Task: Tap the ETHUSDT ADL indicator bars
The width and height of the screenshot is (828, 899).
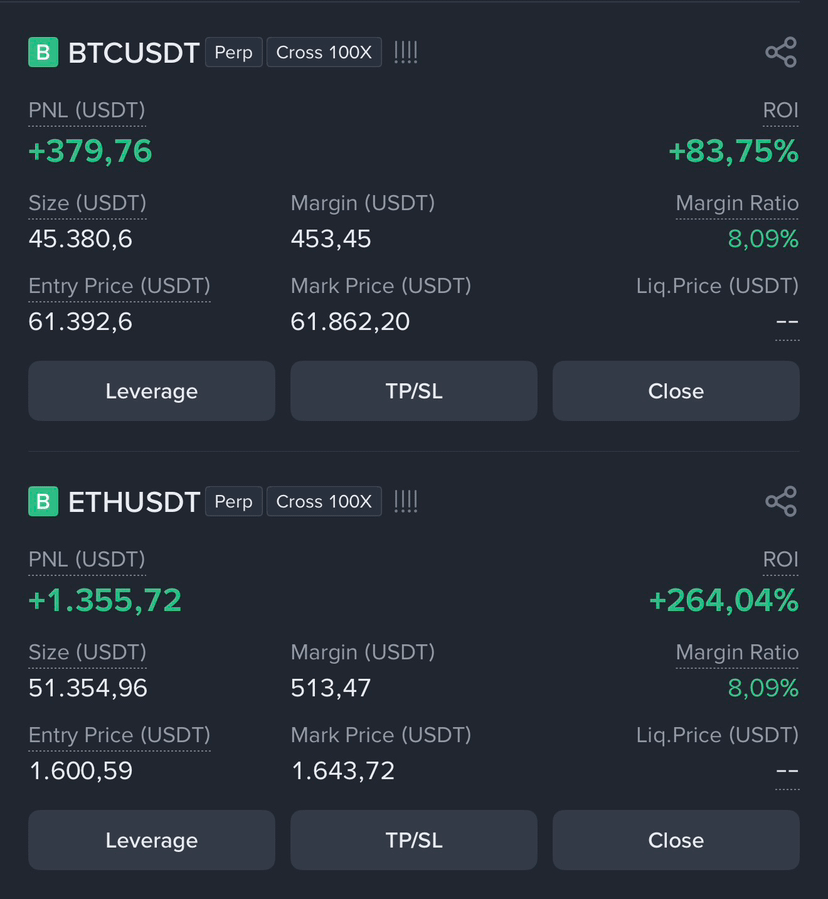Action: 405,501
